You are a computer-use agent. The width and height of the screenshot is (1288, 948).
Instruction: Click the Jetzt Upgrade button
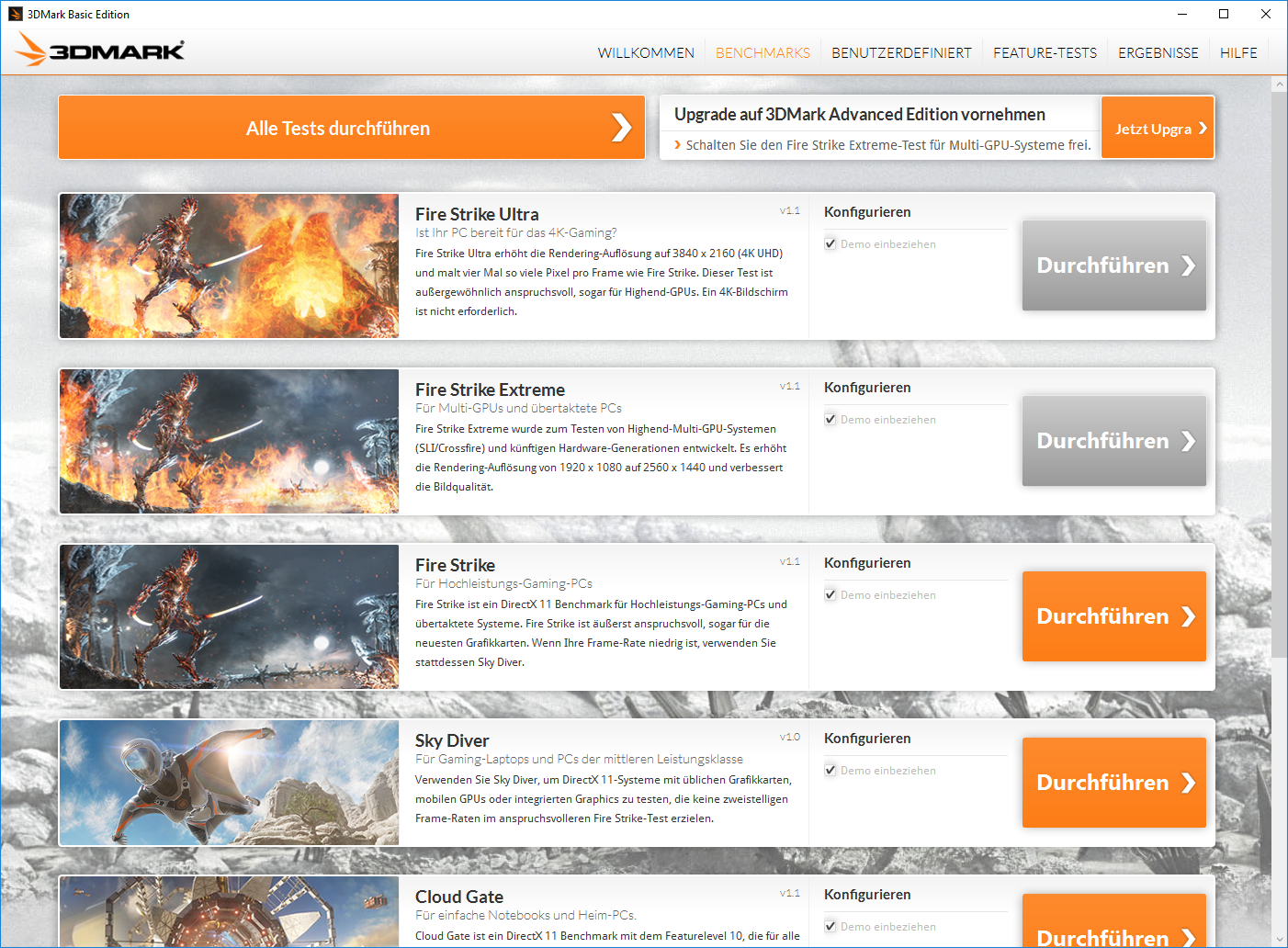tap(1158, 128)
